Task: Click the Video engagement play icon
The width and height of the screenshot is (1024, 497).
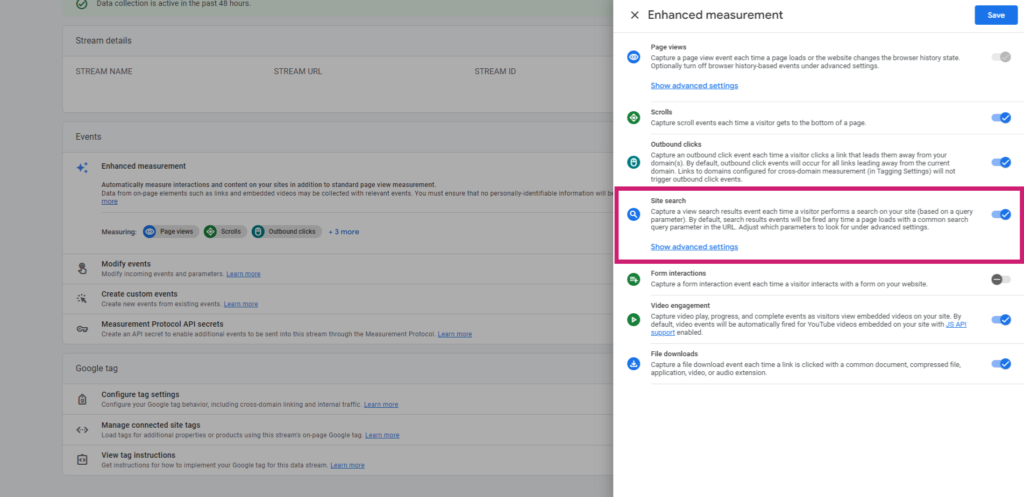Action: coord(633,320)
